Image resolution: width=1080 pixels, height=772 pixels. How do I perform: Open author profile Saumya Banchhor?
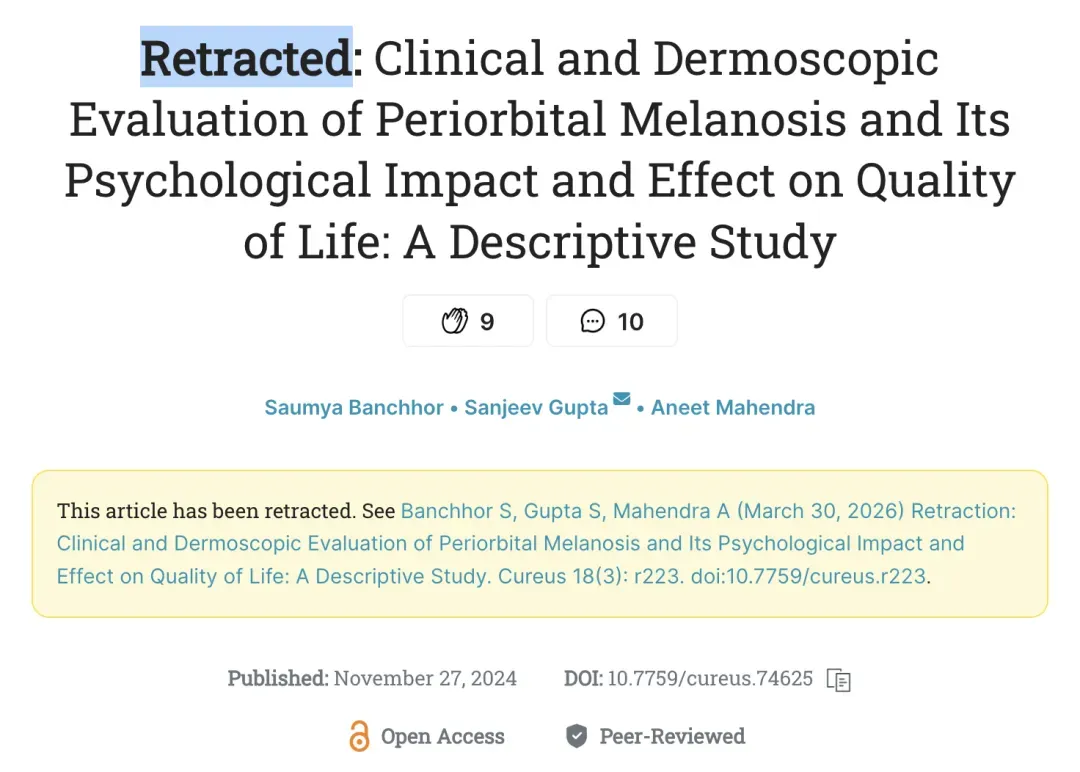coord(354,408)
